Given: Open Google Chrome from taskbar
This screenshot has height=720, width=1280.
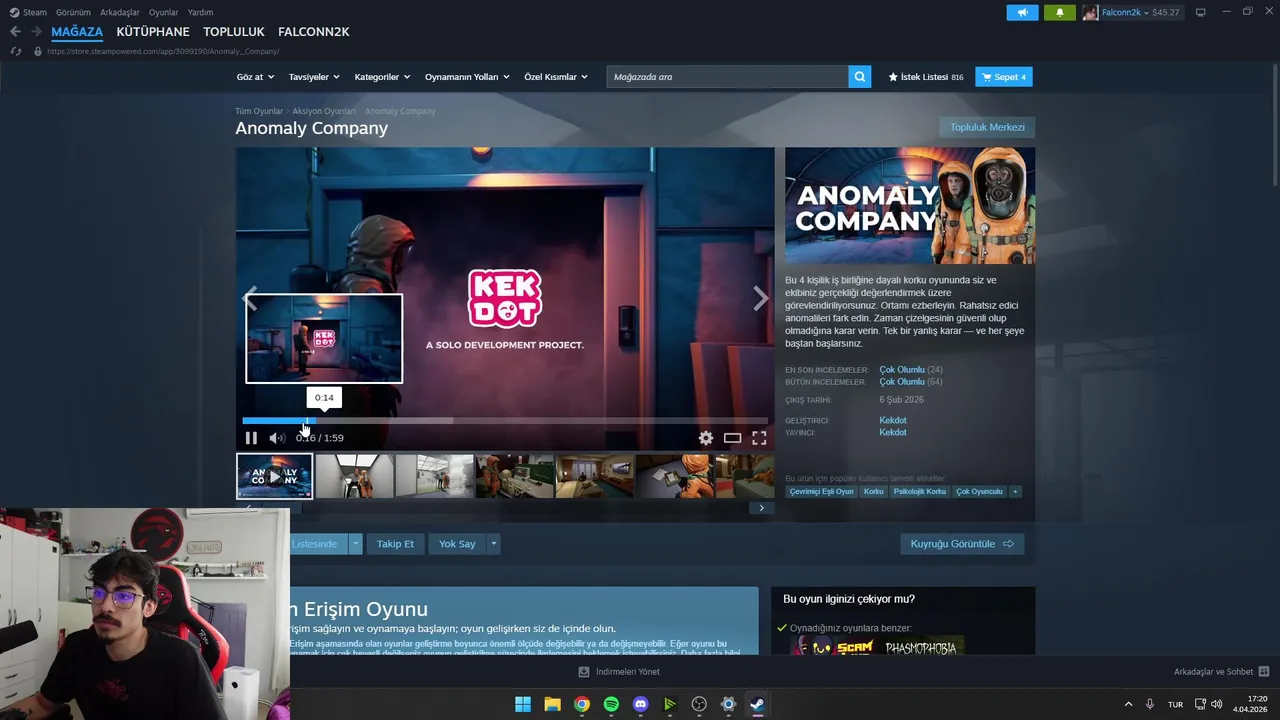Looking at the screenshot, I should click(x=582, y=704).
